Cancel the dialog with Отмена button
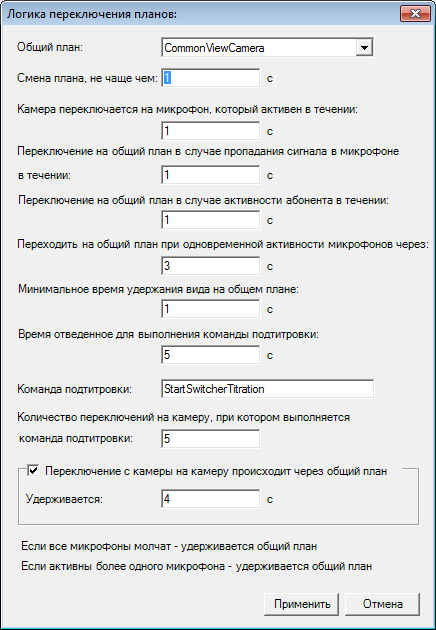Image resolution: width=436 pixels, height=630 pixels. coord(383,604)
